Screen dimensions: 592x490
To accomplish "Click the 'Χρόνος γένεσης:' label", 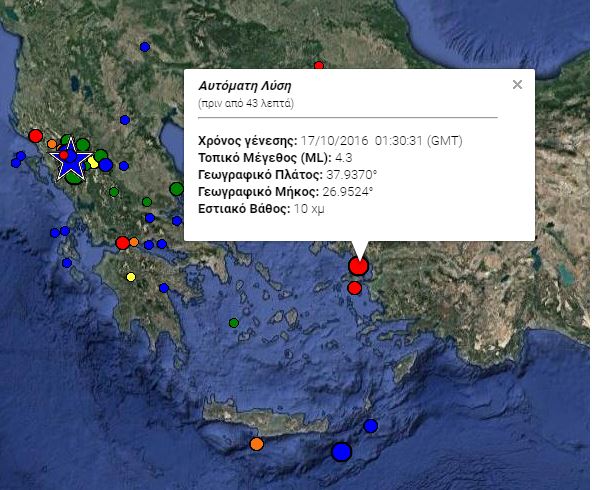I will click(248, 141).
